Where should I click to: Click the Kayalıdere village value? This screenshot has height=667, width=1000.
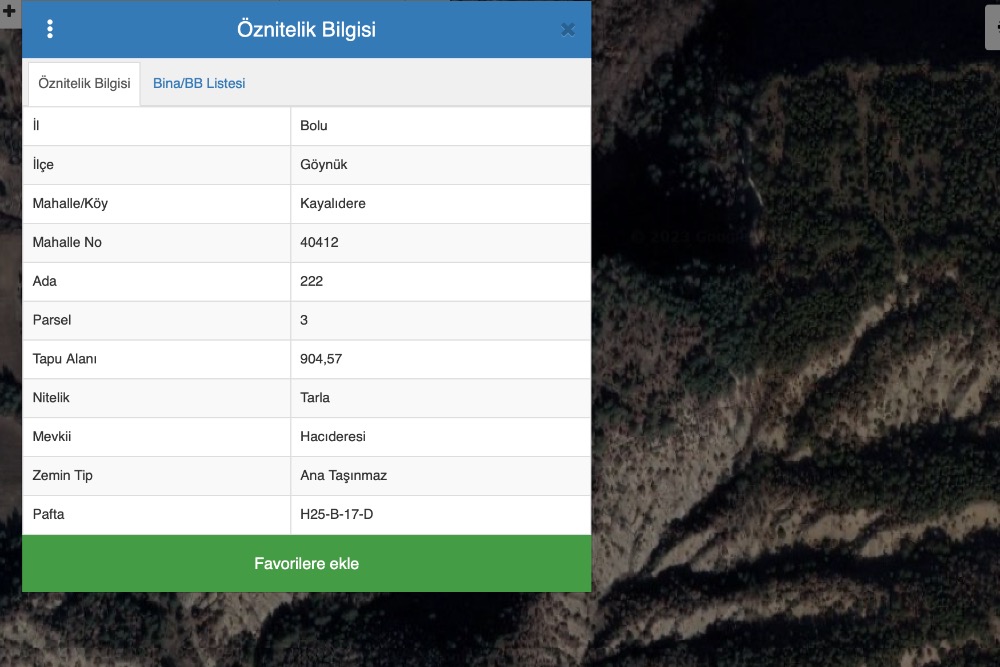333,204
